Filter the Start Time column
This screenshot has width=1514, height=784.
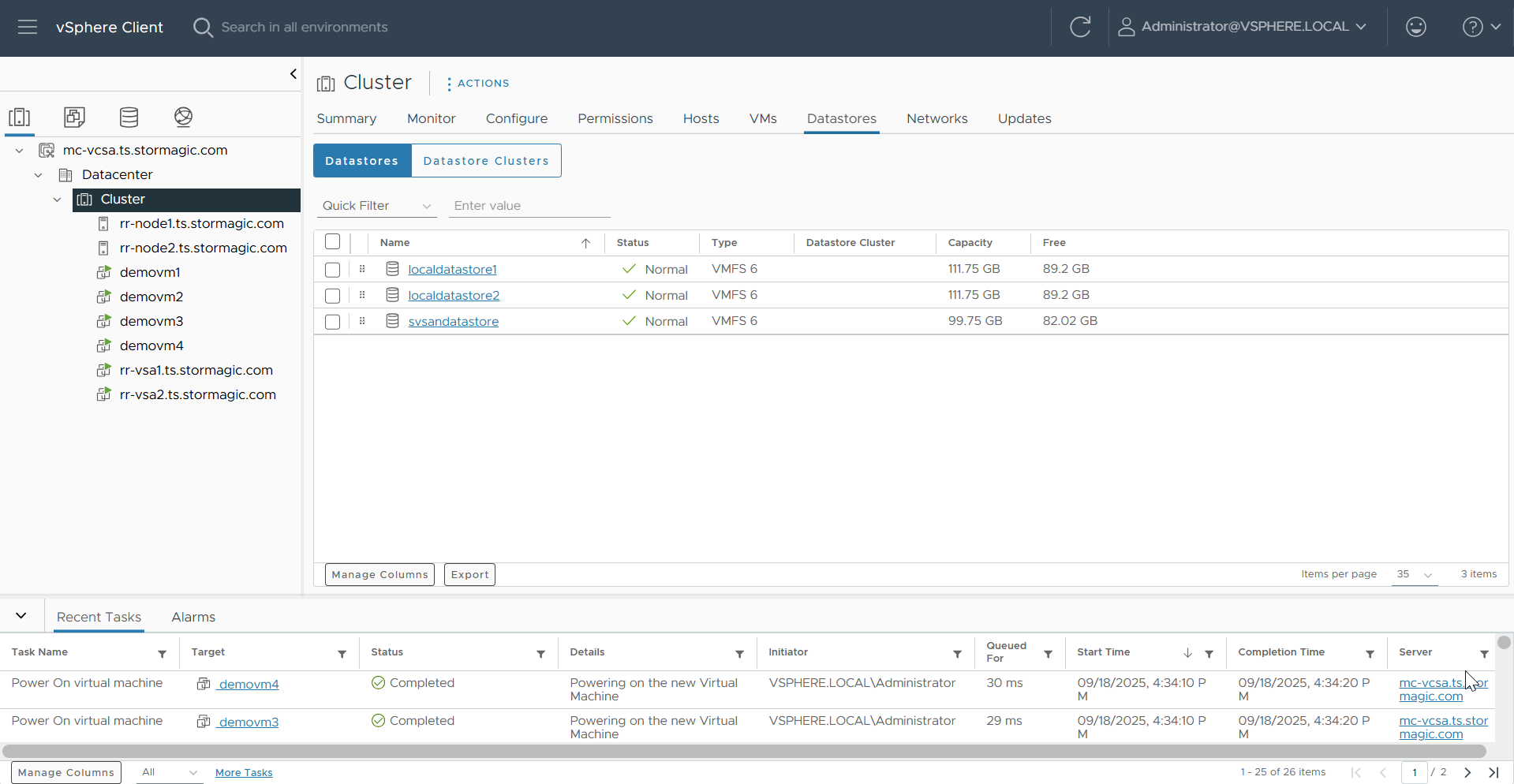[1209, 654]
